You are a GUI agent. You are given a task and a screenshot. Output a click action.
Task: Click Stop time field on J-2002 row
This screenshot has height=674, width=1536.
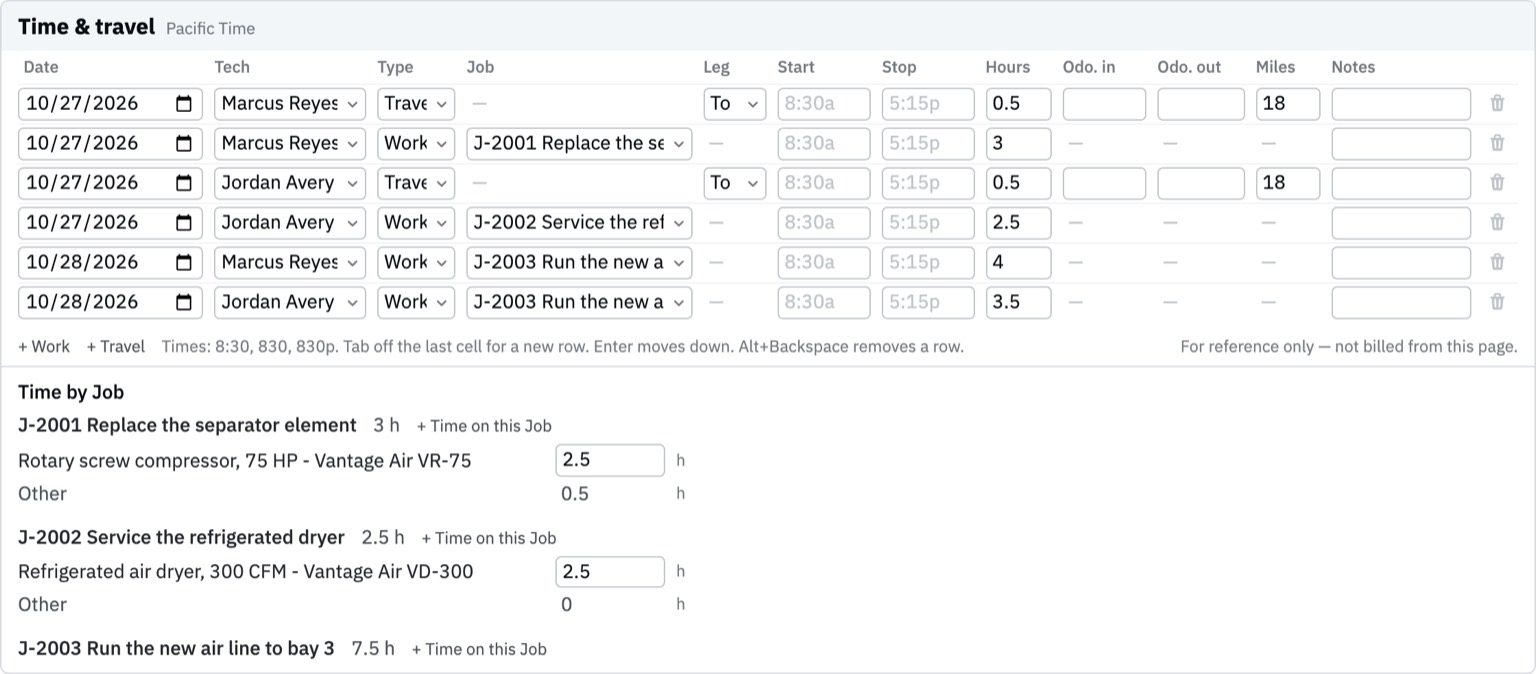tap(928, 222)
